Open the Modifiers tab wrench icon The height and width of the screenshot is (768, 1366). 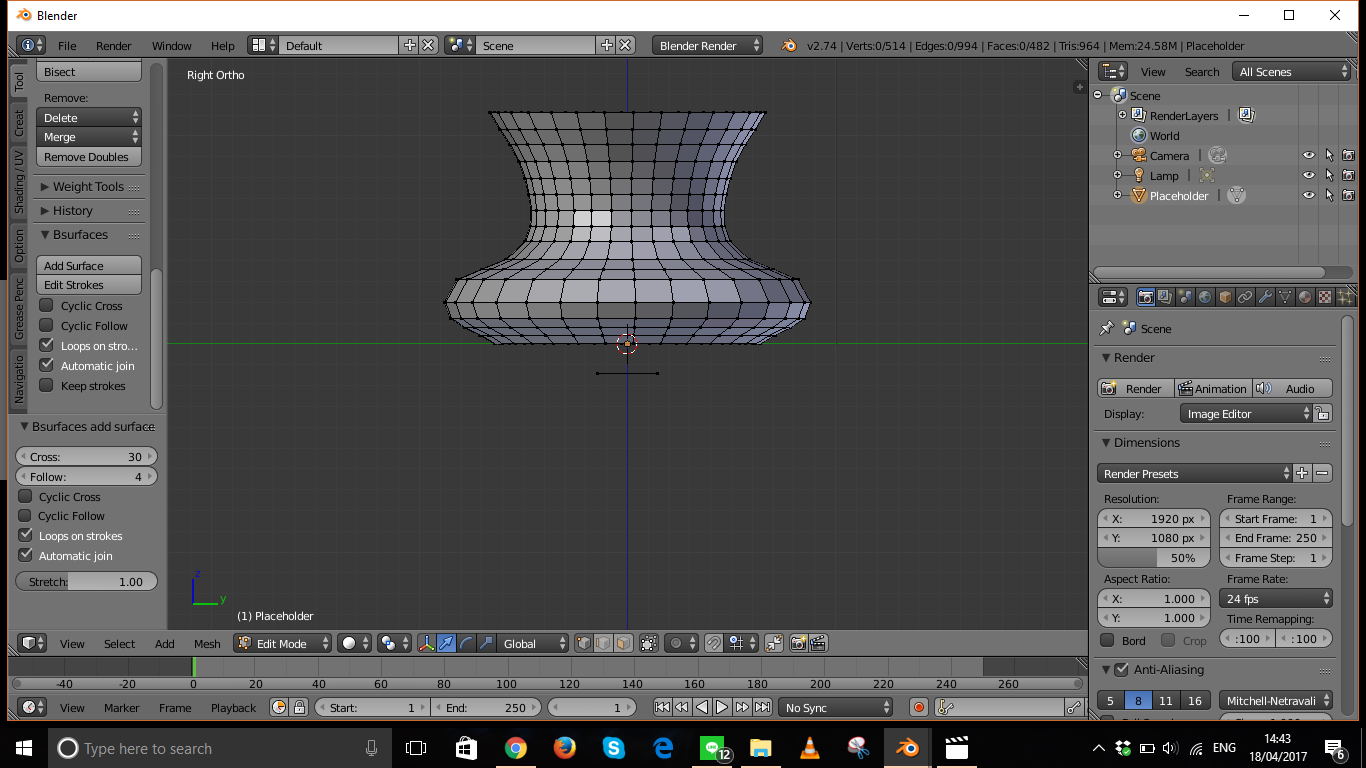point(1265,297)
